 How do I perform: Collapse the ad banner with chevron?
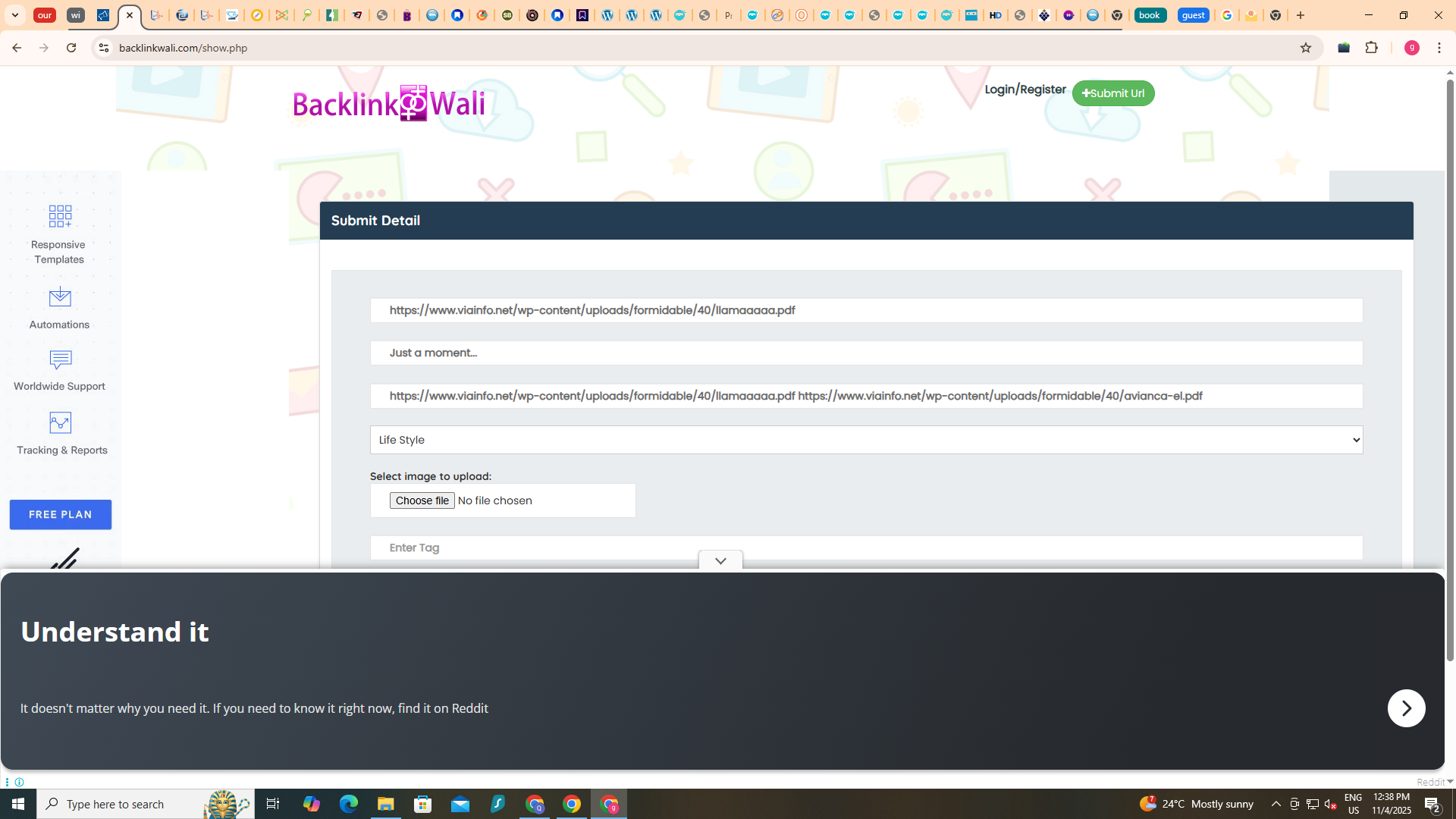(x=720, y=561)
